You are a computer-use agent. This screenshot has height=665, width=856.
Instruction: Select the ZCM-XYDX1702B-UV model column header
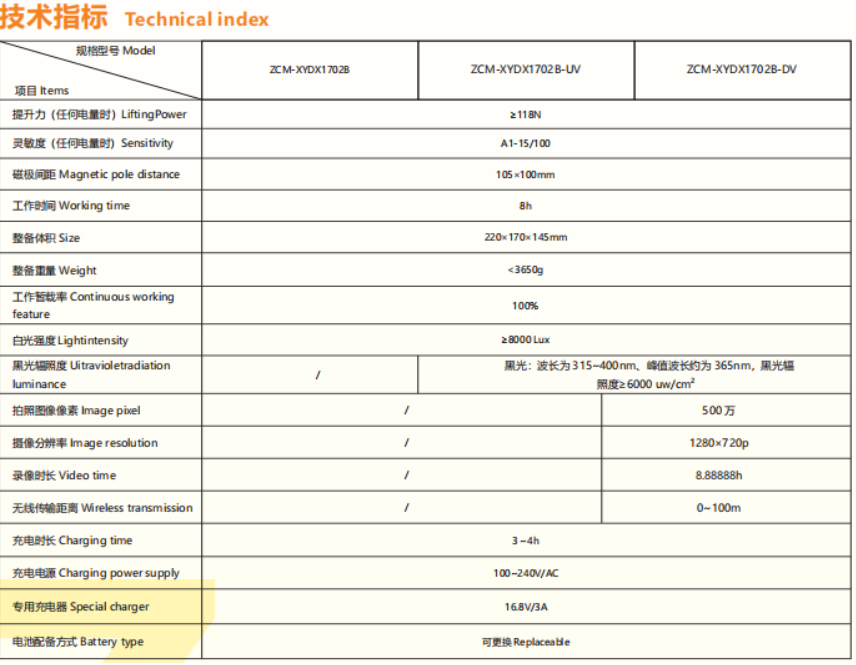pyautogui.click(x=525, y=70)
